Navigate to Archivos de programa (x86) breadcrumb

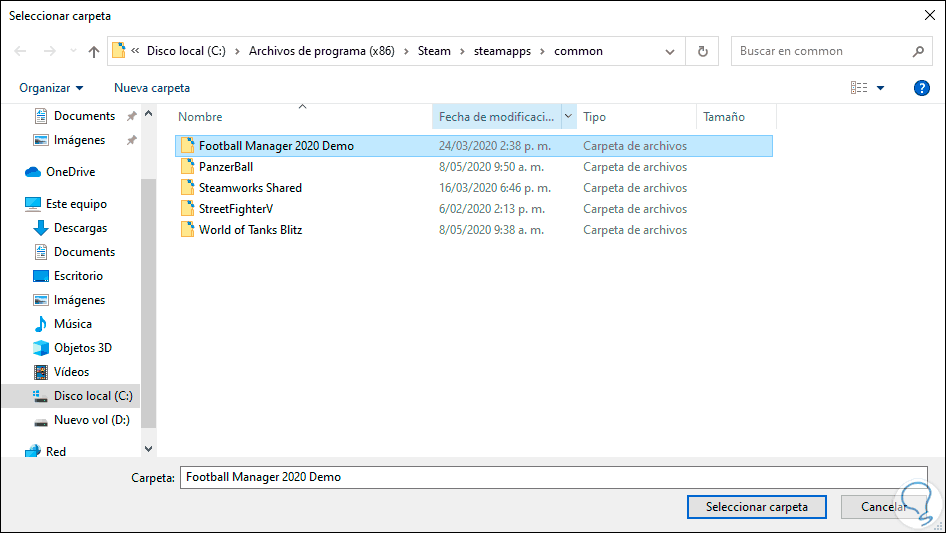point(322,51)
